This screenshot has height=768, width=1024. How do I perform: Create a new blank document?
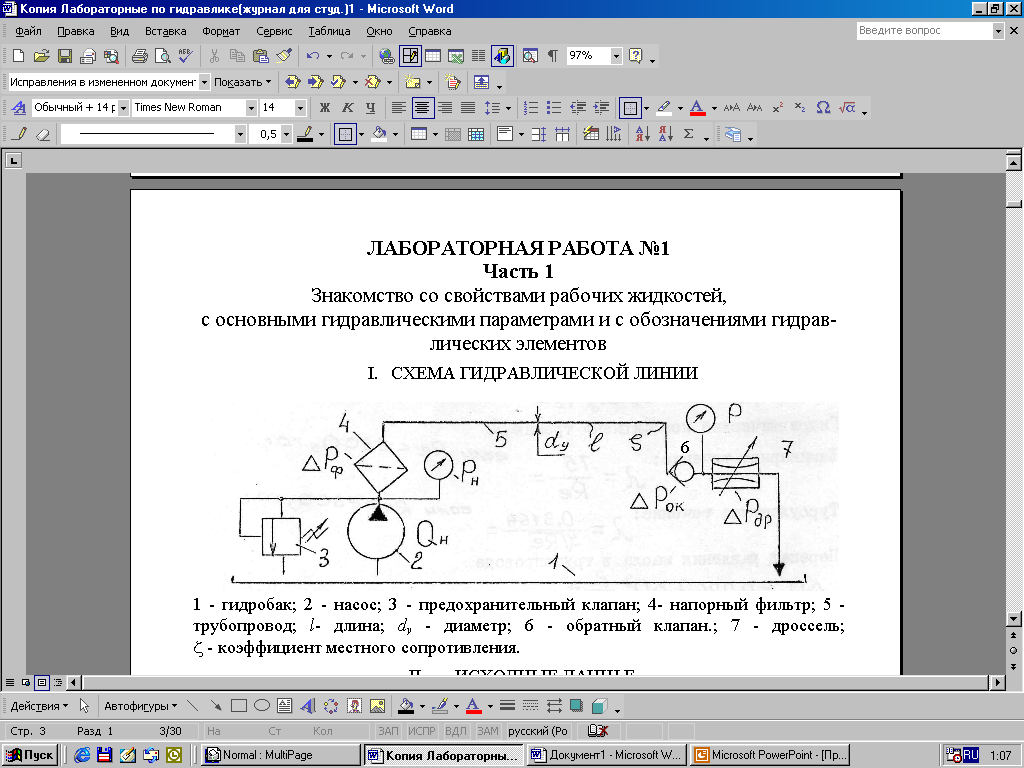pyautogui.click(x=18, y=56)
